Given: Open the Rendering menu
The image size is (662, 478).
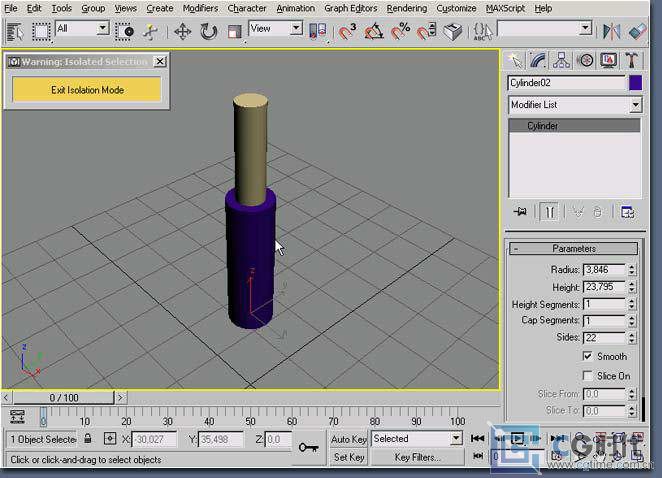Looking at the screenshot, I should click(x=407, y=8).
